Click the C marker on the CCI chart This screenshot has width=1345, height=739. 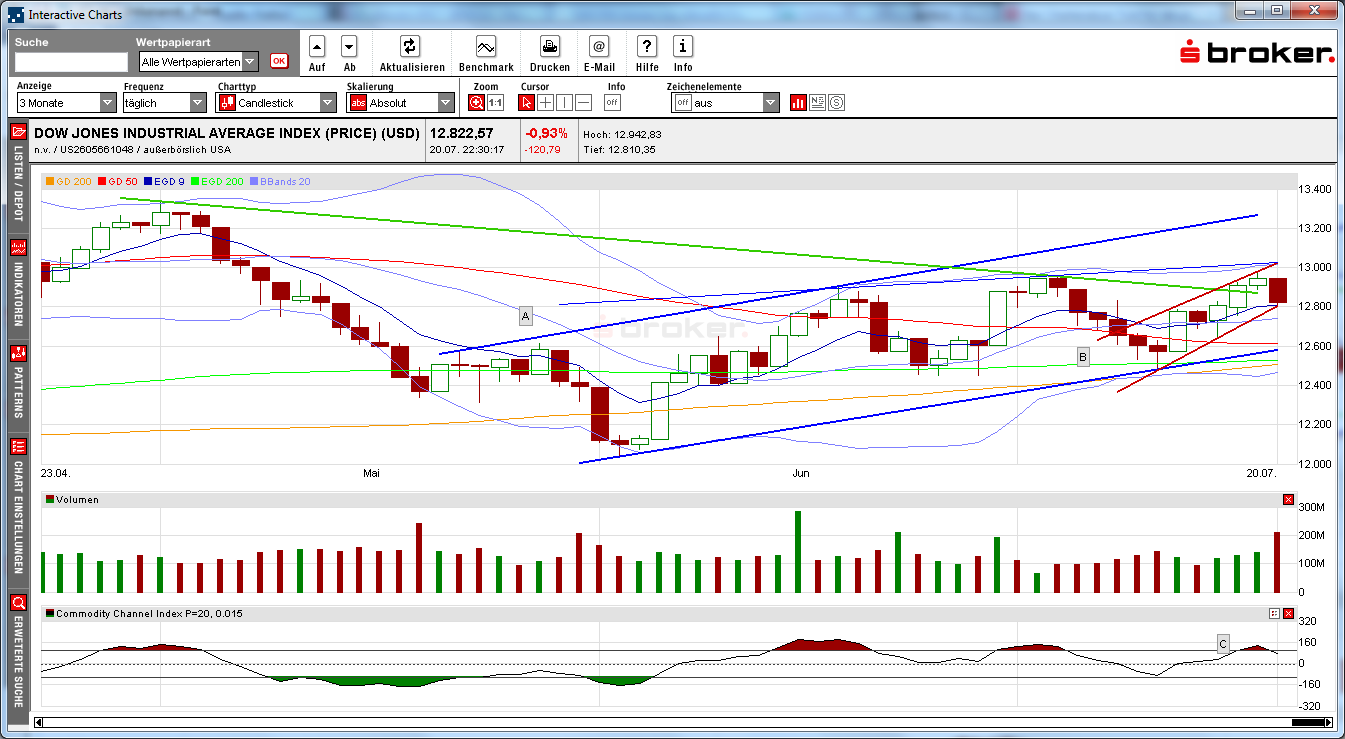pos(1222,643)
